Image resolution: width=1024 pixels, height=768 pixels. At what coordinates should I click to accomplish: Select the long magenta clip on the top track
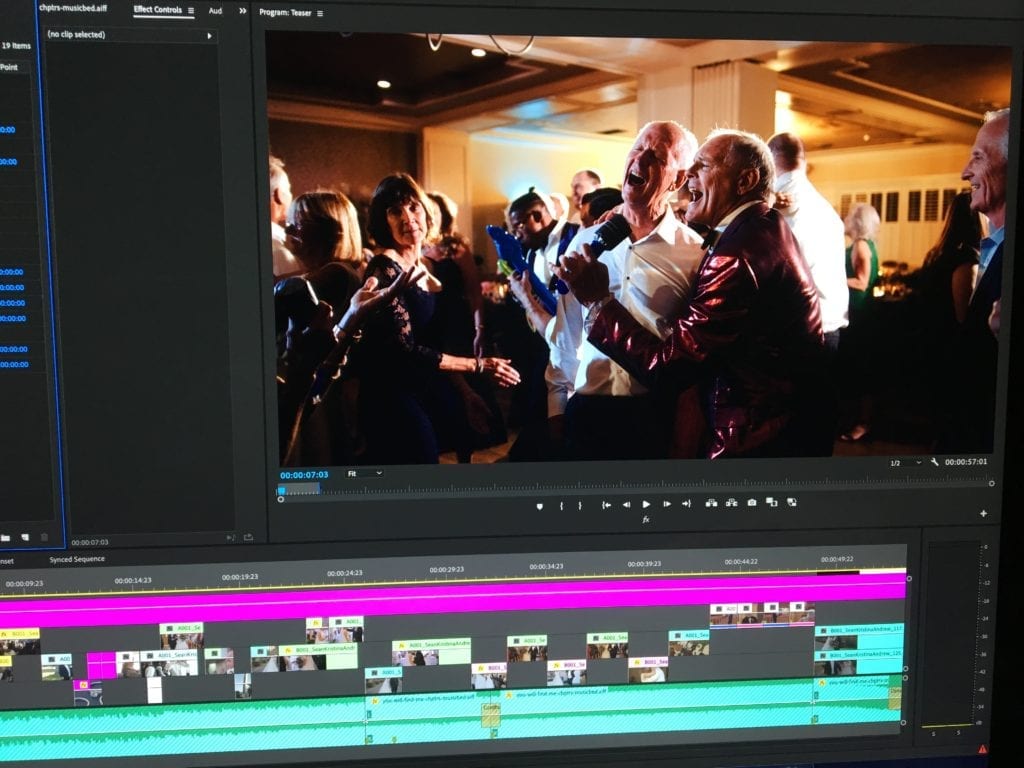click(x=452, y=600)
